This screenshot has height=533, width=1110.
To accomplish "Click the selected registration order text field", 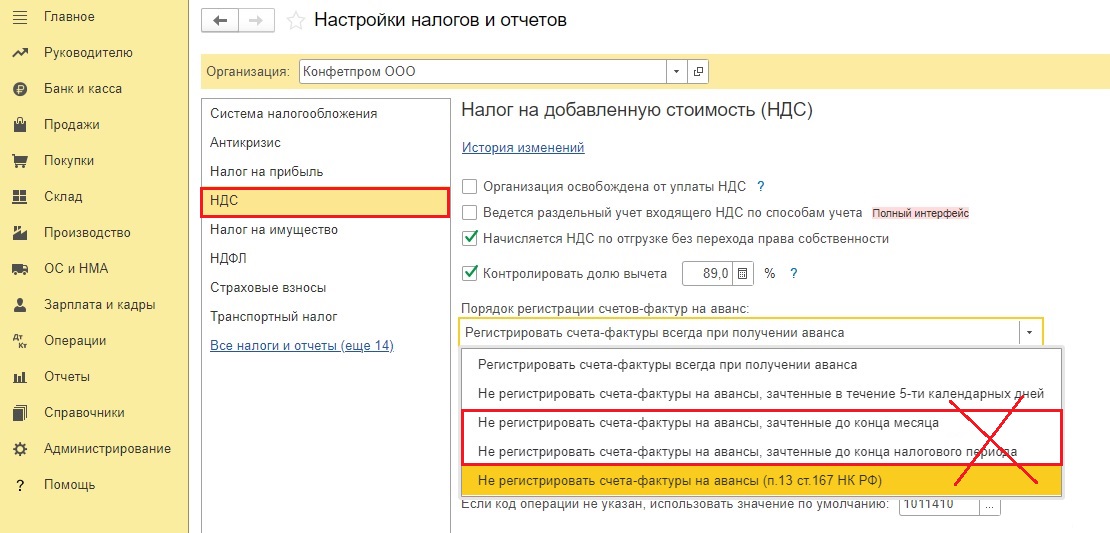I will pyautogui.click(x=739, y=332).
